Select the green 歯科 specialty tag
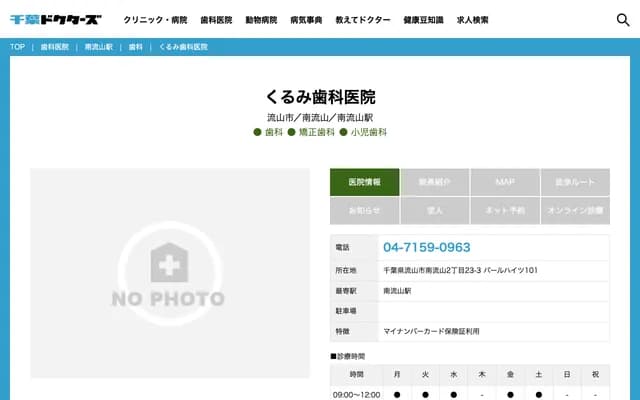The width and height of the screenshot is (640, 400). click(x=268, y=132)
